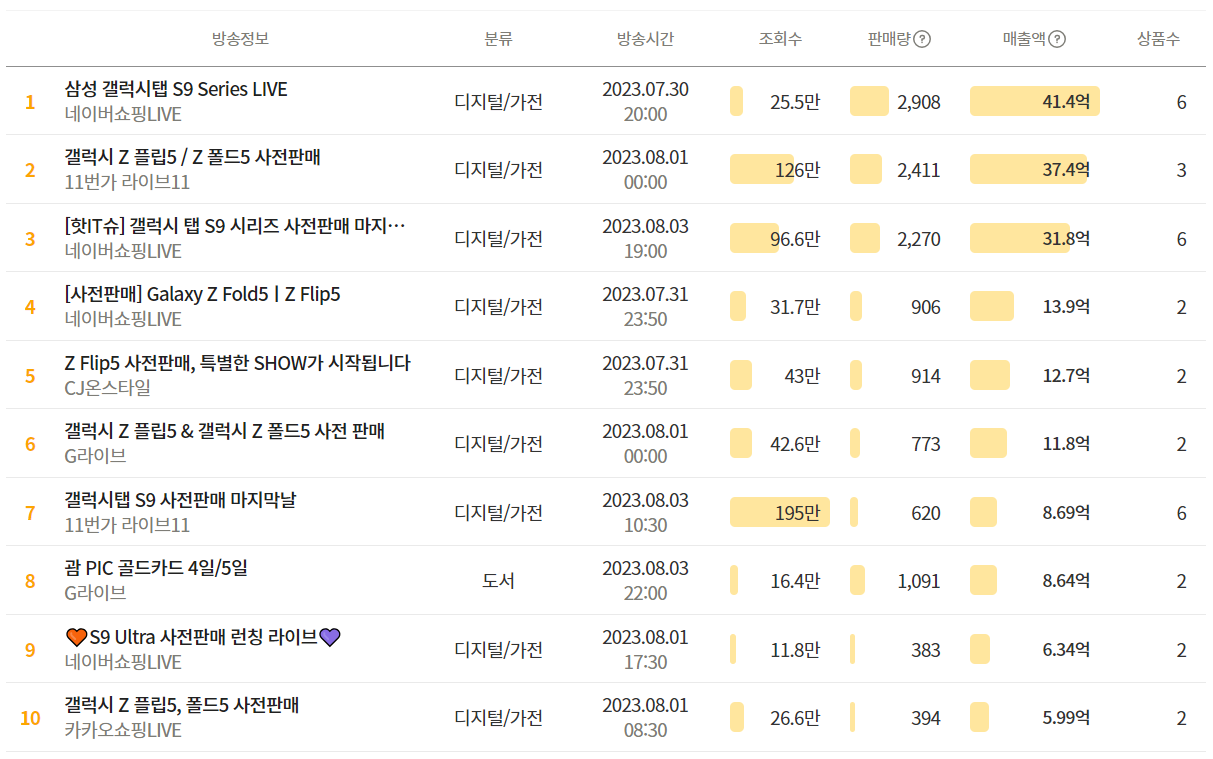Click broadcast time 2023.08.01 17:30
The image size is (1213, 759).
point(645,649)
